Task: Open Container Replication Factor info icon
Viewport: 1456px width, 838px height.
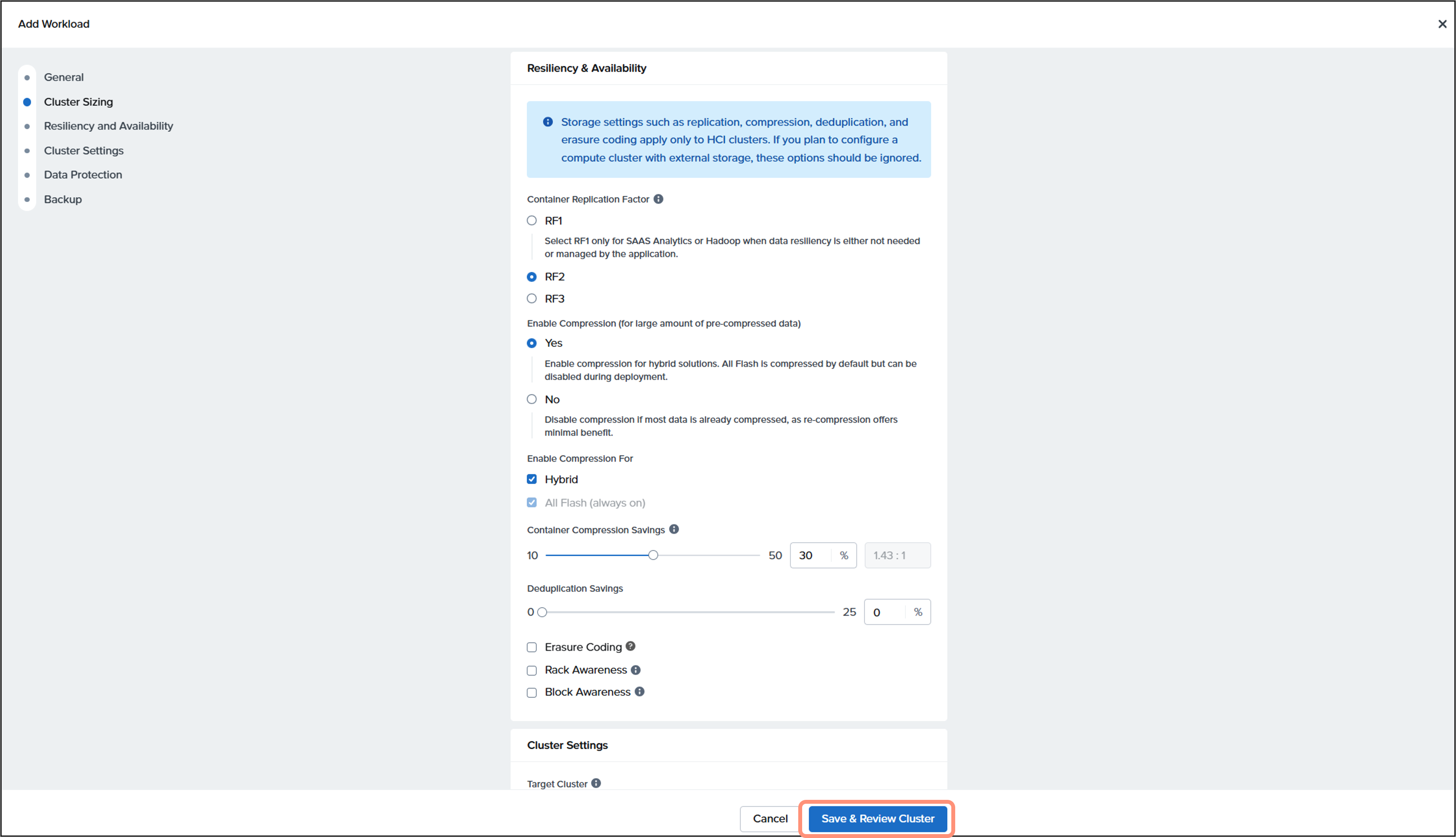Action: coord(658,199)
